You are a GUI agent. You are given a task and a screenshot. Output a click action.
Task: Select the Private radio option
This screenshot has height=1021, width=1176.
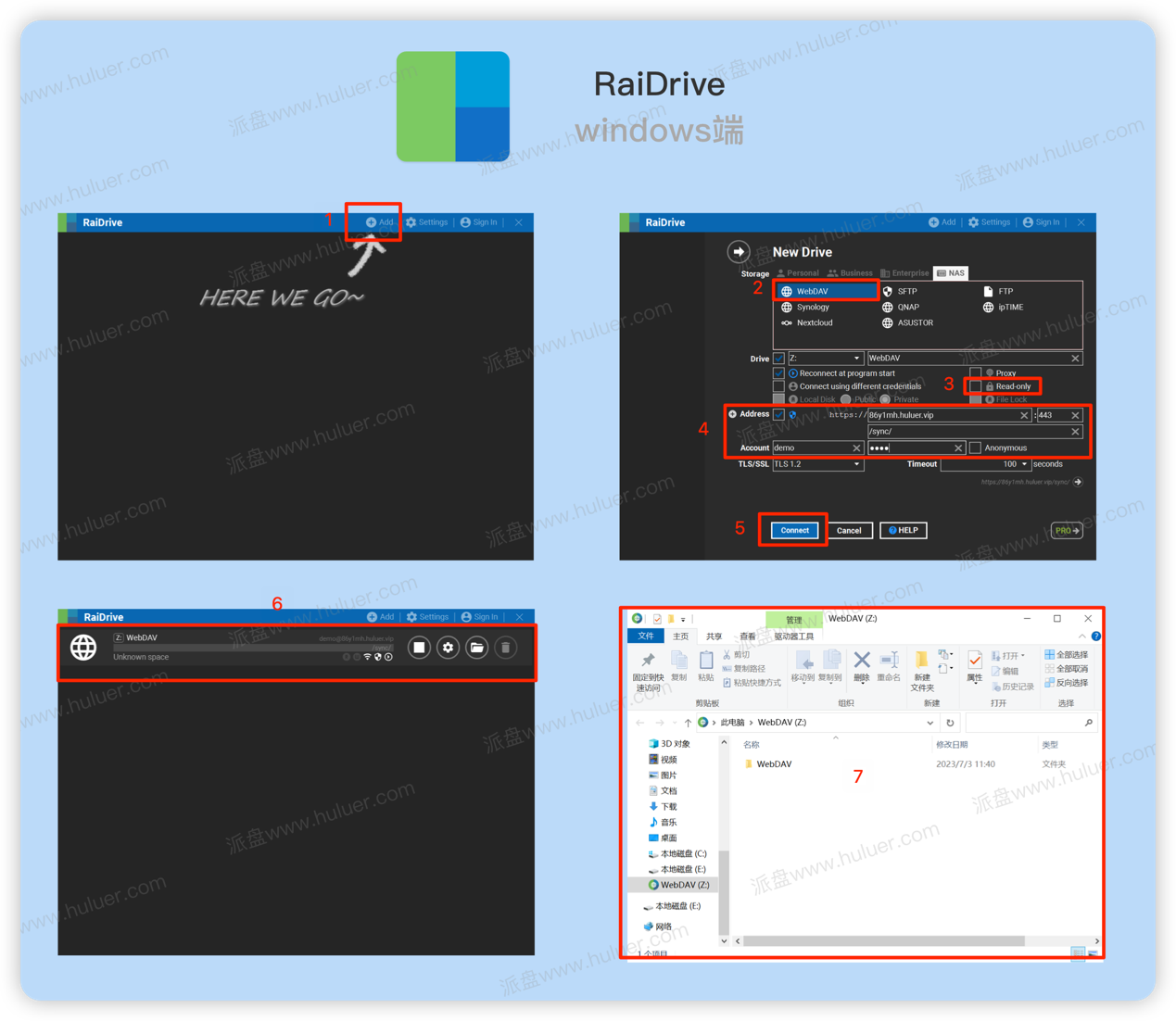(885, 399)
